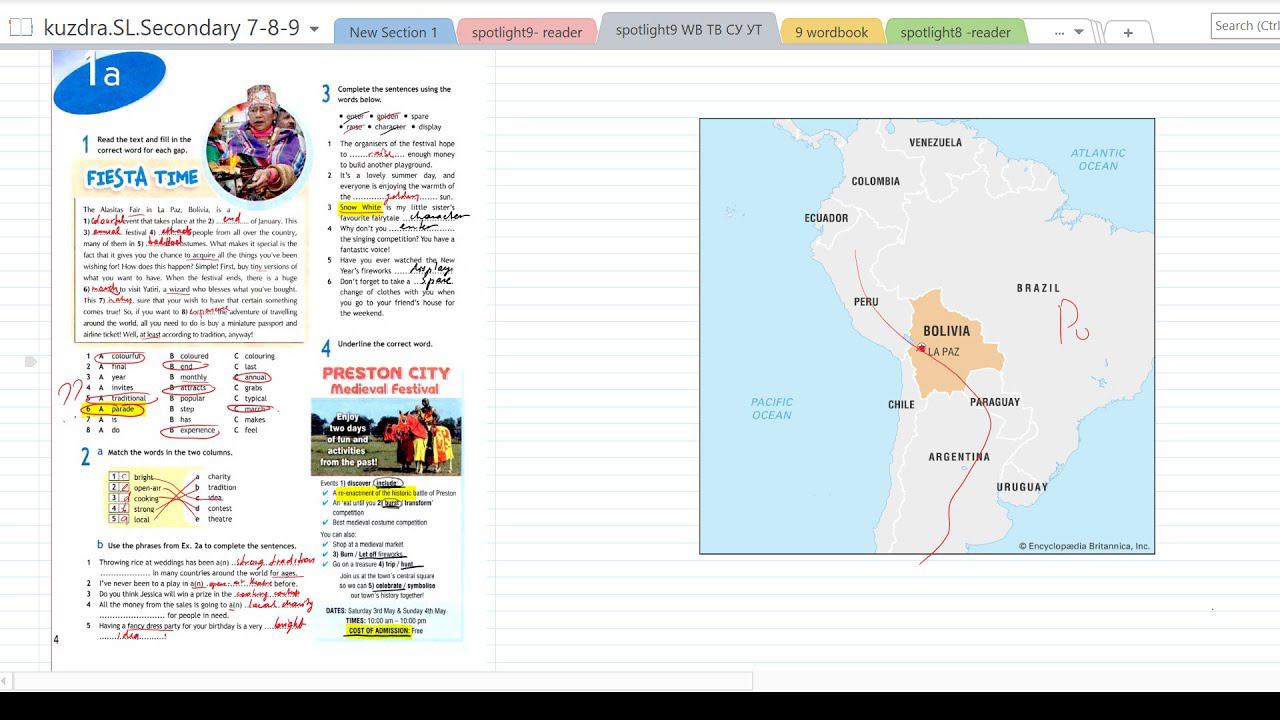This screenshot has width=1280, height=720.
Task: Click the PRESTON CITY heading
Action: pos(386,373)
